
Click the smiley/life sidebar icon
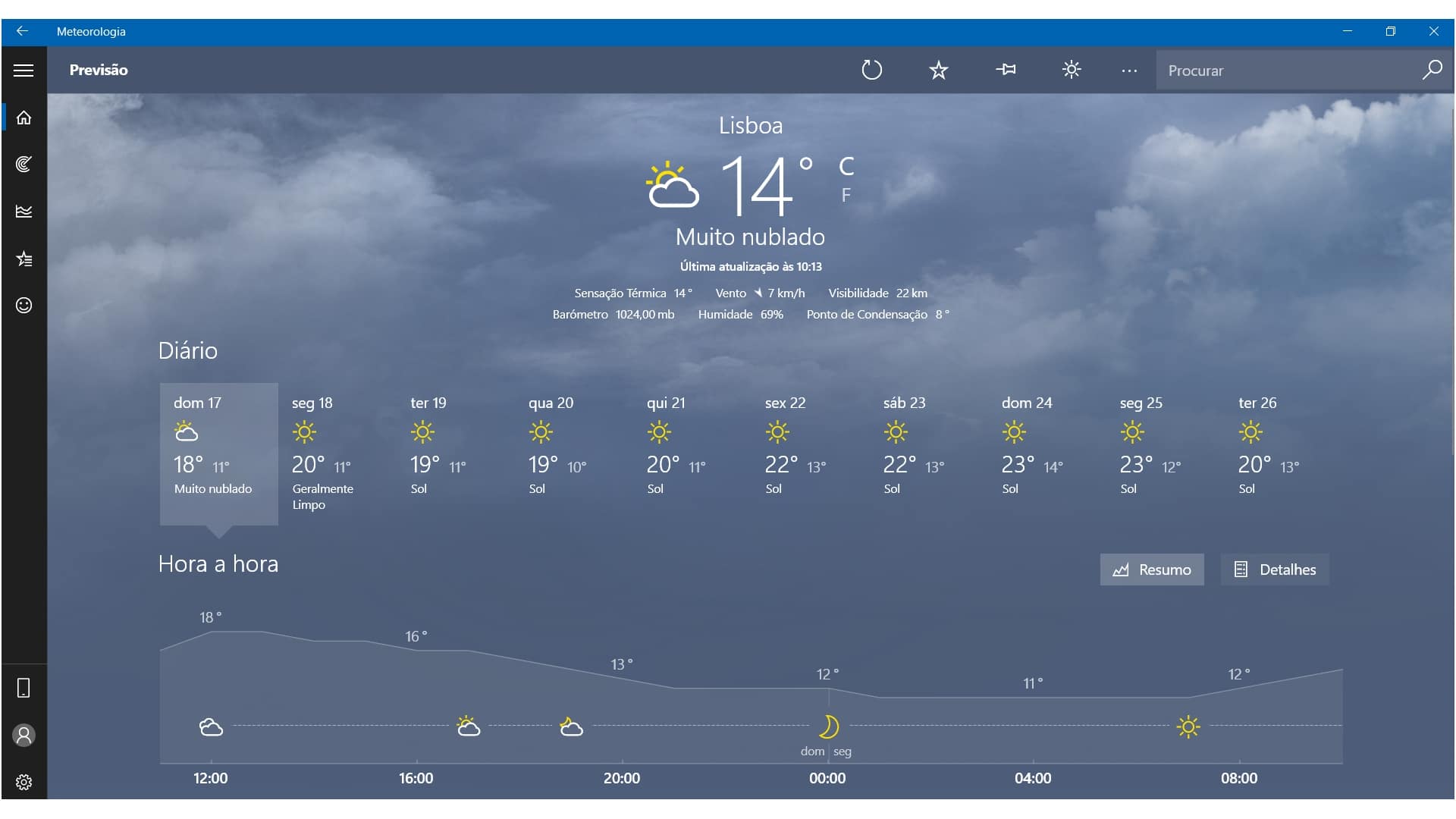pyautogui.click(x=24, y=305)
